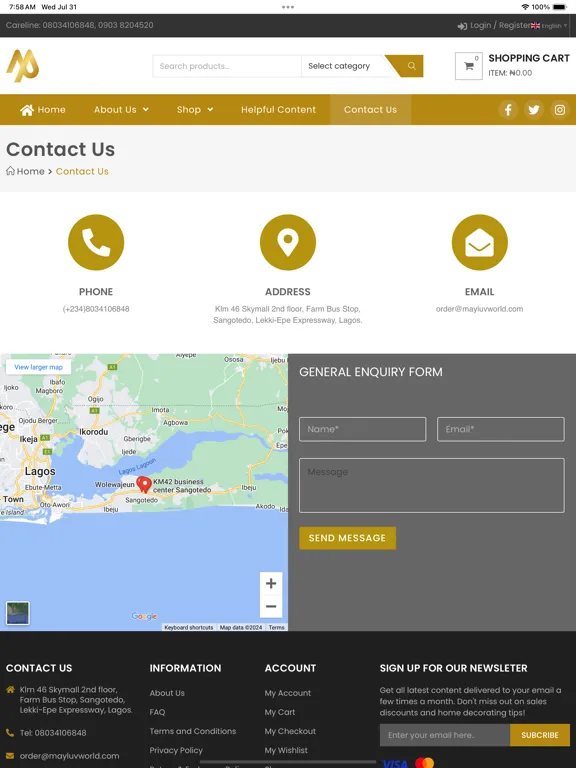576x768 pixels.
Task: Open footer FAQ link
Action: coord(157,712)
